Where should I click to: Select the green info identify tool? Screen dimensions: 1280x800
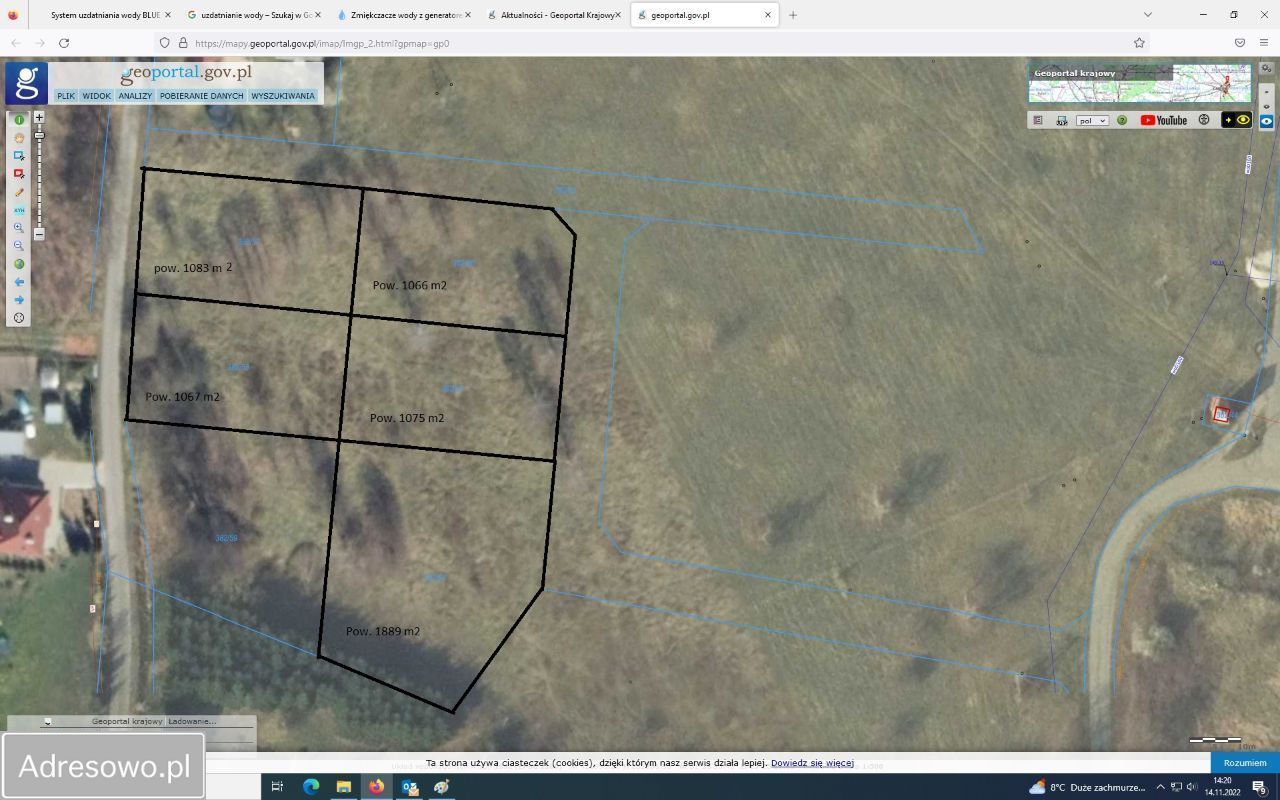pos(19,120)
